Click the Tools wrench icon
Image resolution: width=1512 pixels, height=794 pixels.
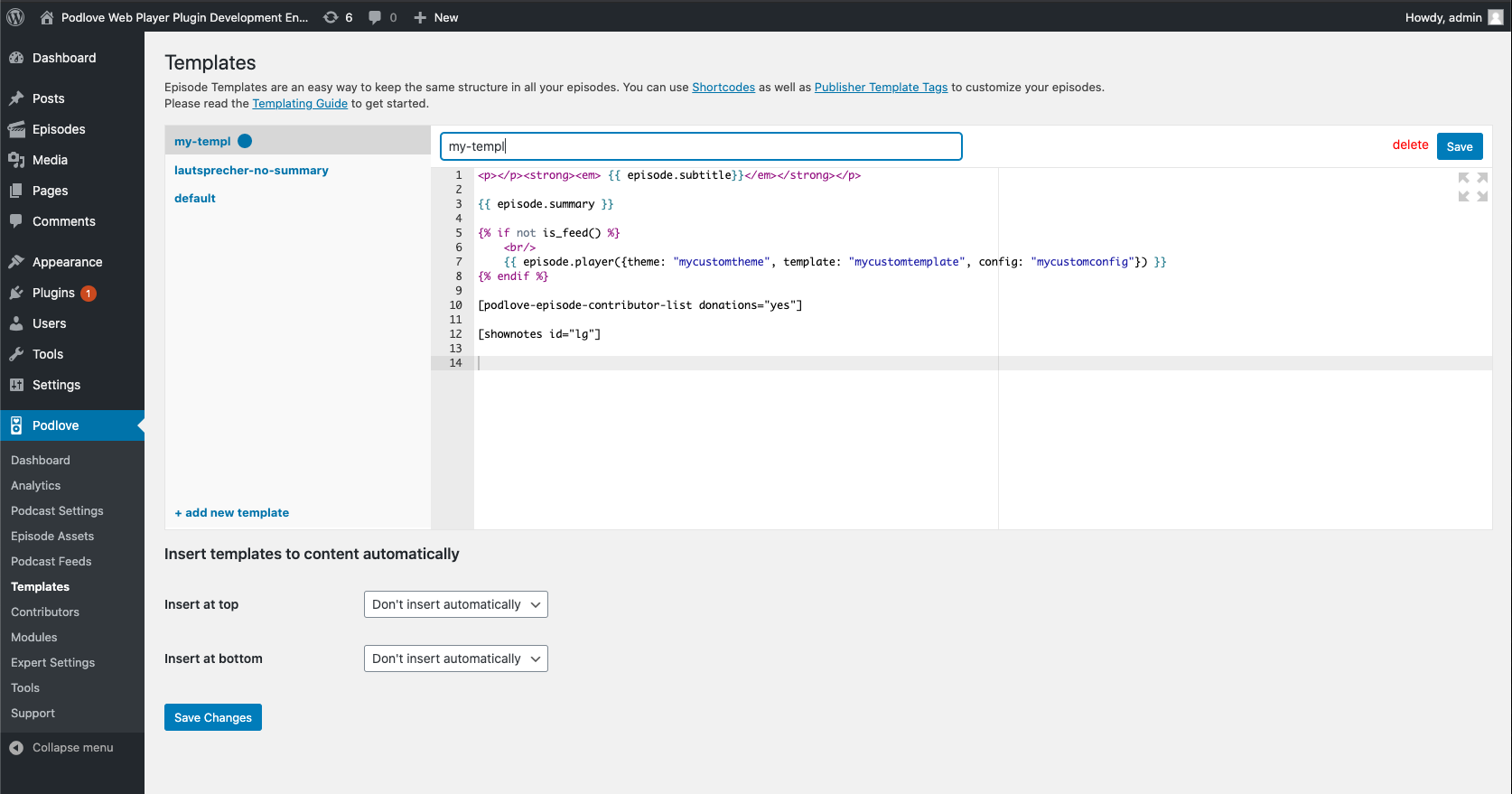click(16, 354)
